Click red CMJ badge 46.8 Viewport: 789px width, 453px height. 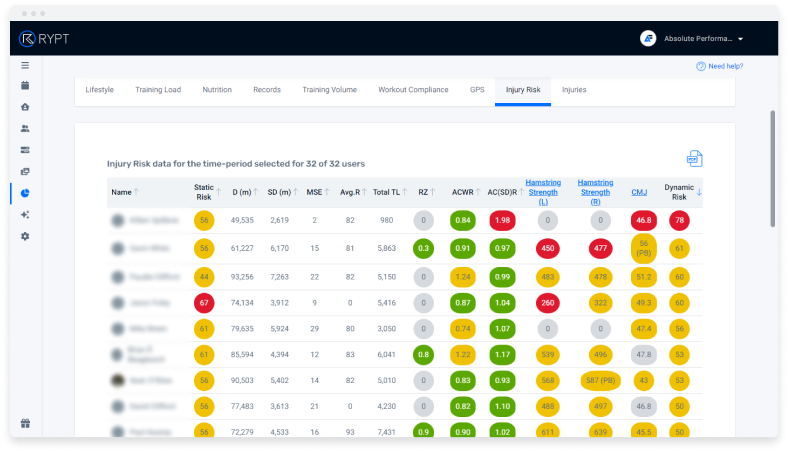click(x=644, y=220)
